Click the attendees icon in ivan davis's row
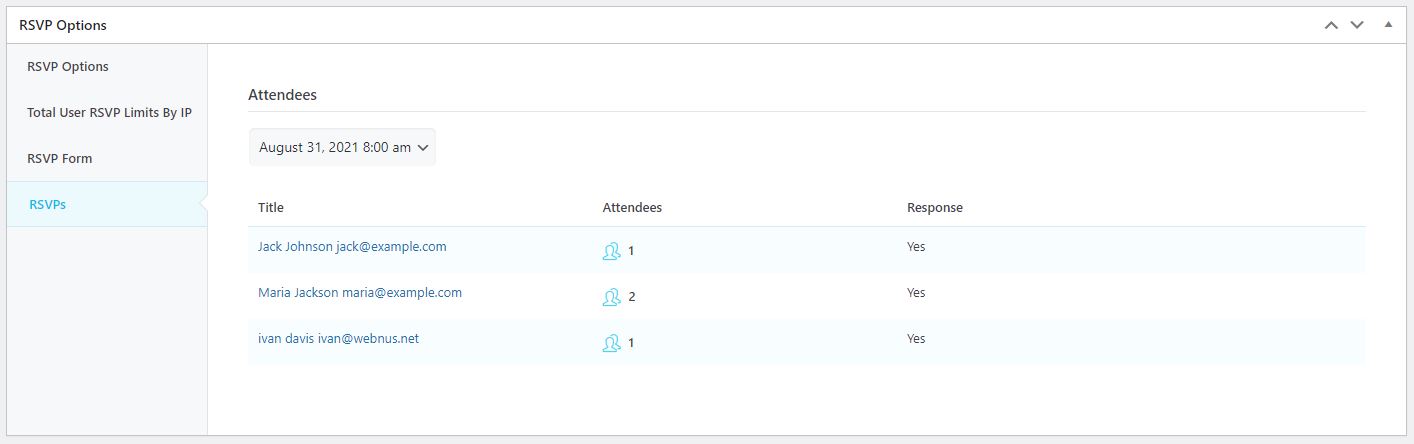The width and height of the screenshot is (1414, 444). 611,343
